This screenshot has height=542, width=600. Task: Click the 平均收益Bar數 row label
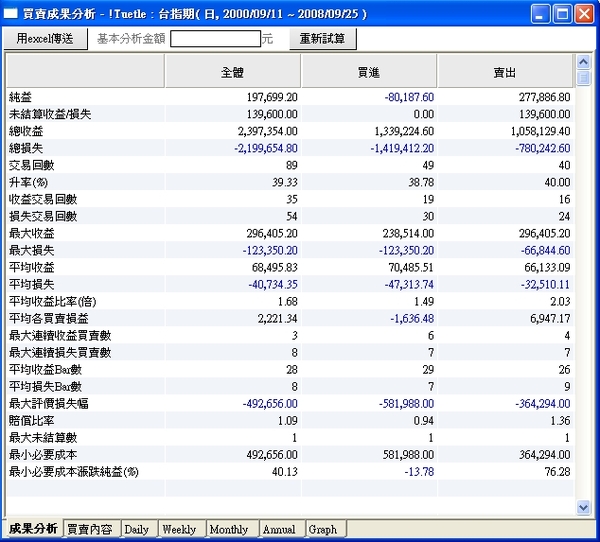click(x=46, y=369)
